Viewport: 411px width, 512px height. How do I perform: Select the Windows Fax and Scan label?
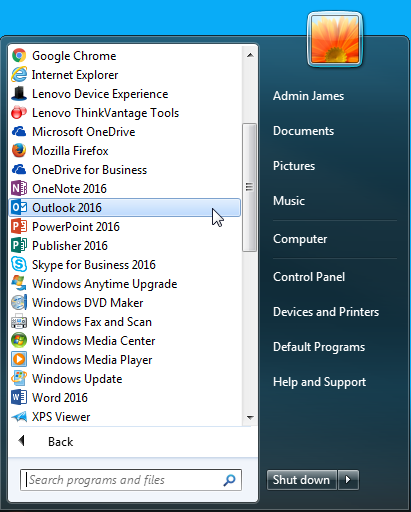click(x=92, y=322)
